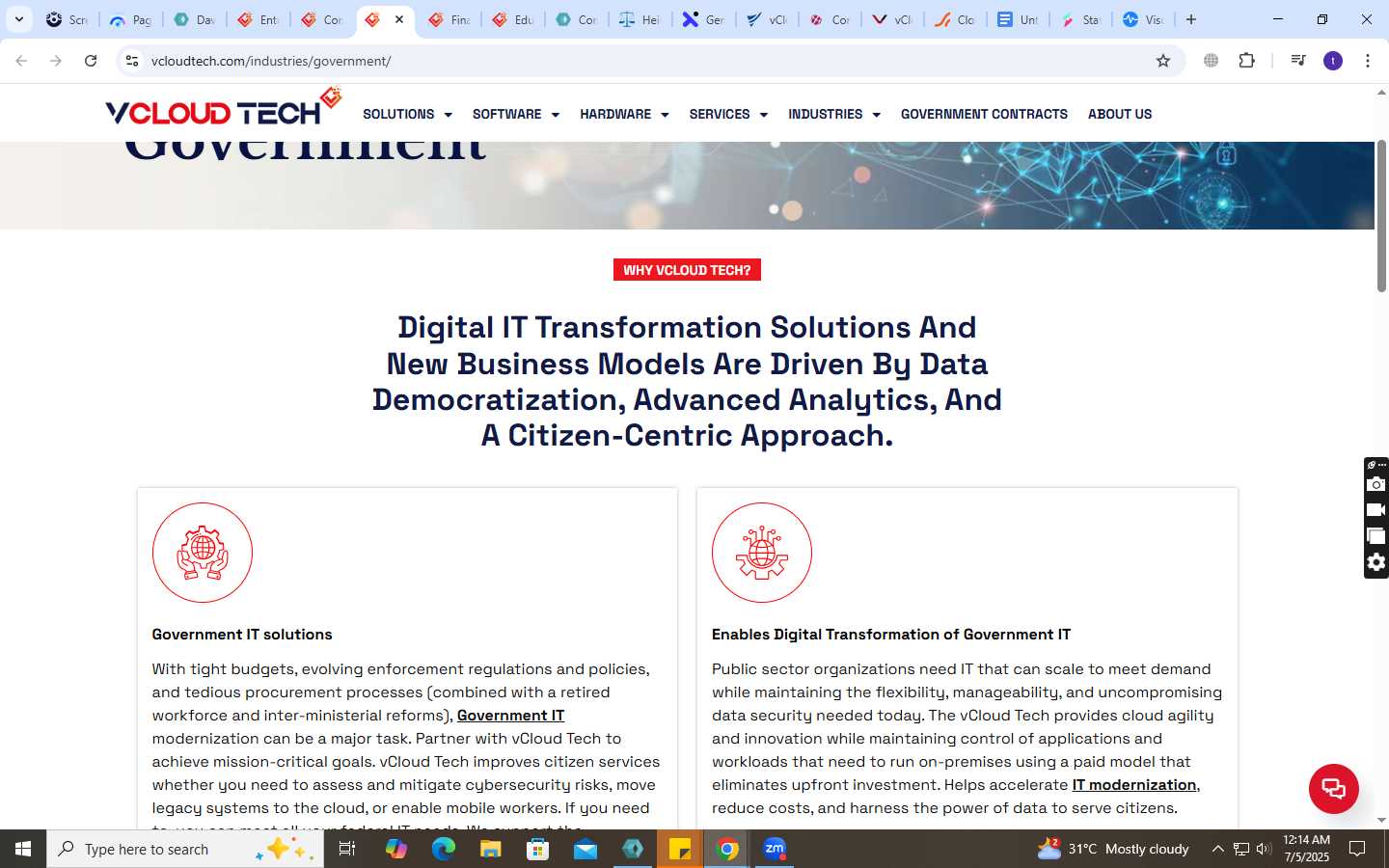Image resolution: width=1389 pixels, height=868 pixels.
Task: Switch to the 'Clo' browser tab
Action: 955,19
